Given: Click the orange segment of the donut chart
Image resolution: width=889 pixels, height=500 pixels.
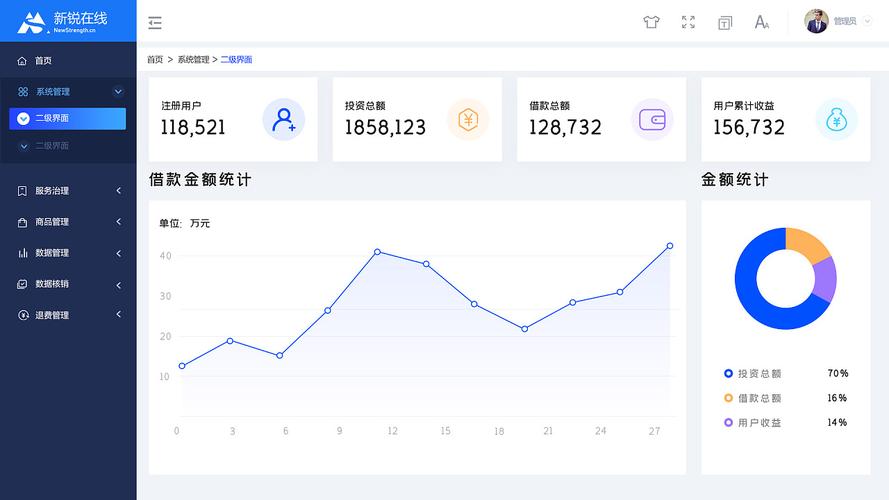Looking at the screenshot, I should (x=807, y=244).
